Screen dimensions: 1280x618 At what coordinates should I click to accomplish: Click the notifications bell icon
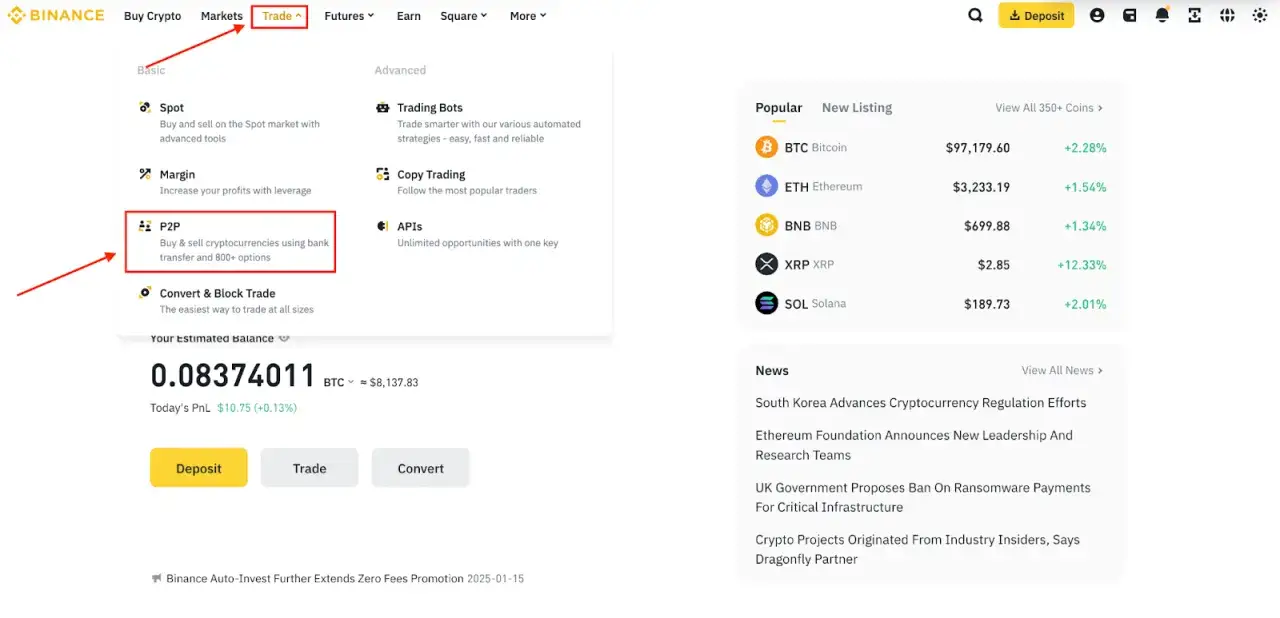pyautogui.click(x=1162, y=15)
